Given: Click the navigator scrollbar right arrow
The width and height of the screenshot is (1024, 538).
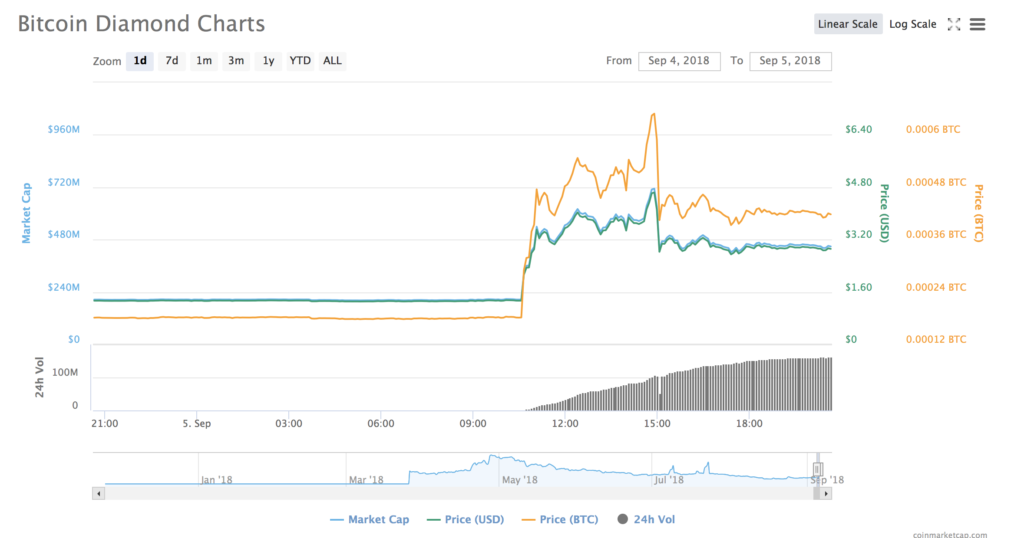Looking at the screenshot, I should tap(825, 493).
